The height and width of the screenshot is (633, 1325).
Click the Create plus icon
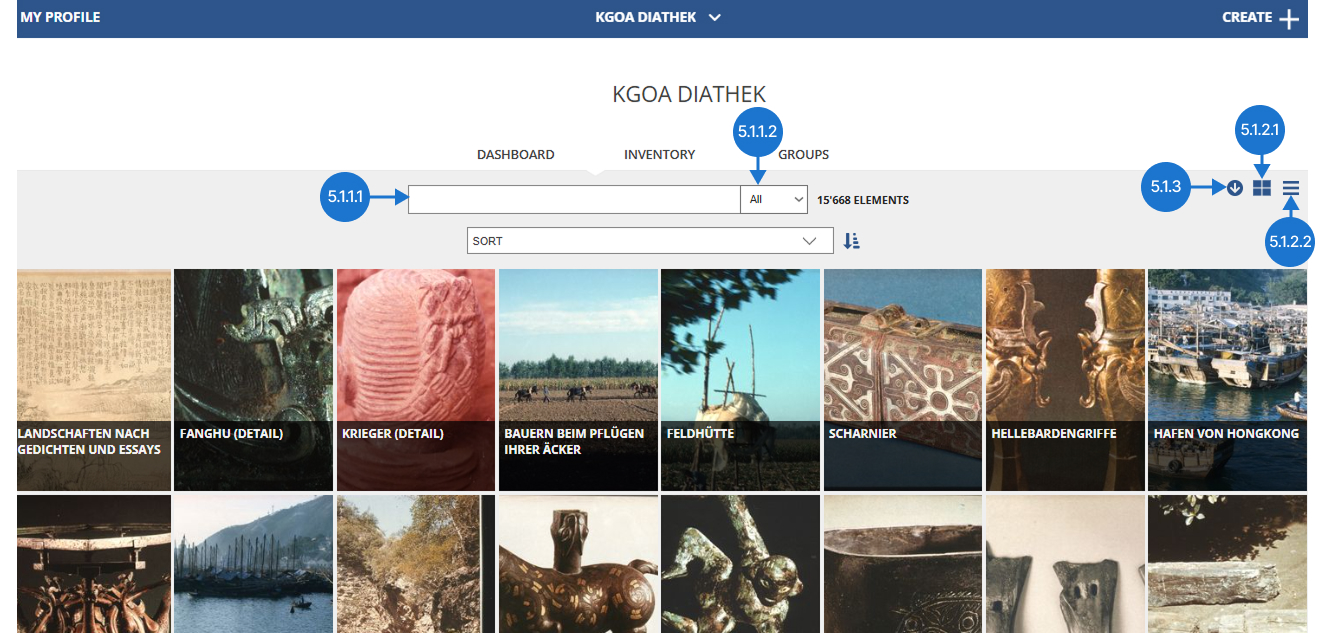coord(1289,18)
